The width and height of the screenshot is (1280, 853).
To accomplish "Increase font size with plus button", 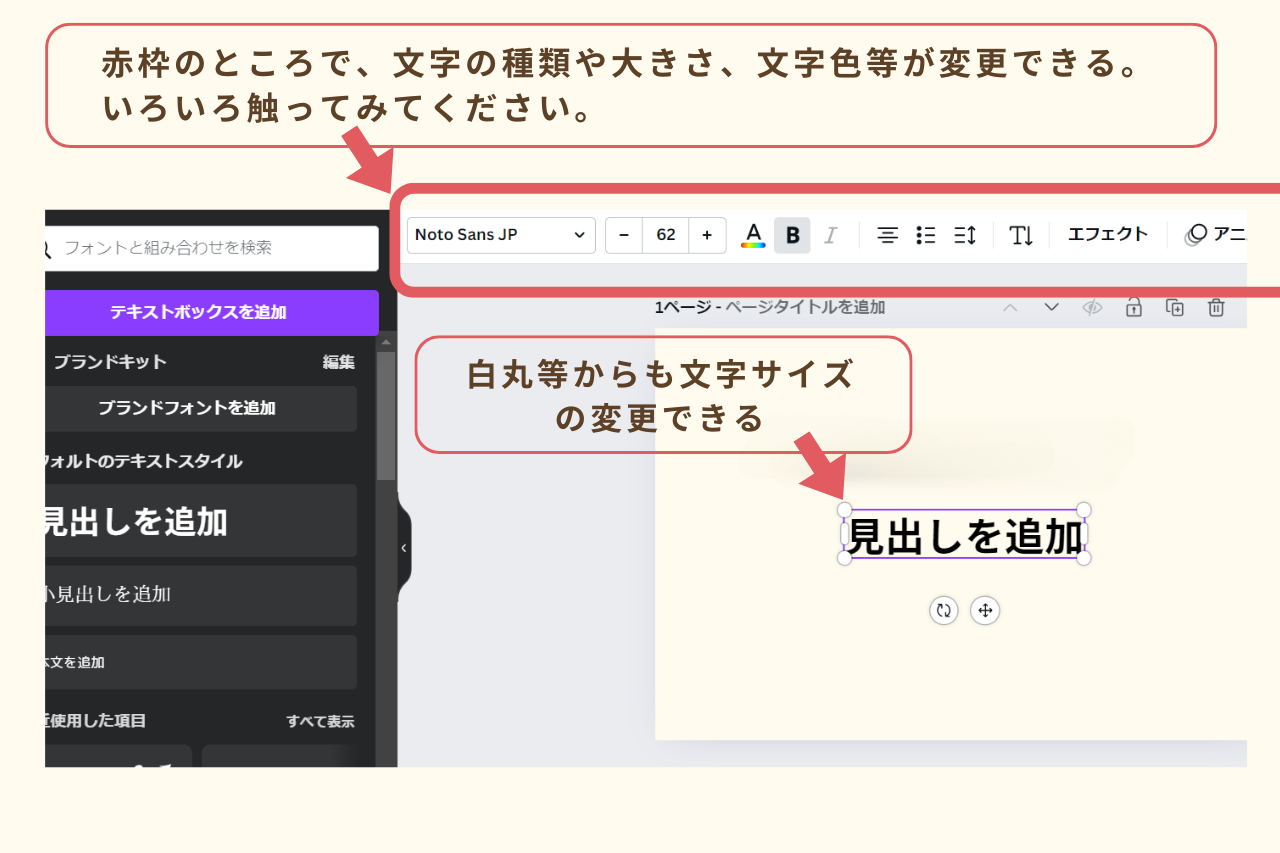I will 707,235.
